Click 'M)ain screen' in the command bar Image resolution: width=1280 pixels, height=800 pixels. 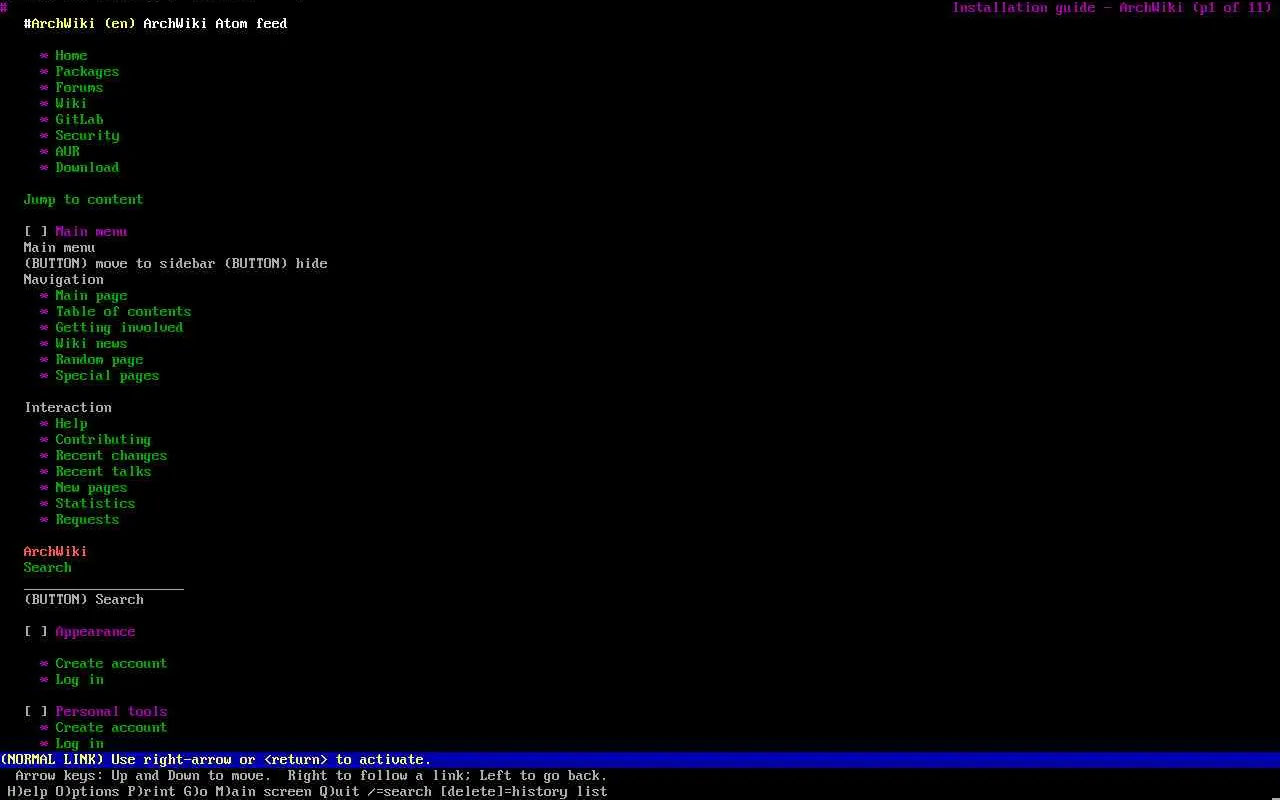point(263,791)
